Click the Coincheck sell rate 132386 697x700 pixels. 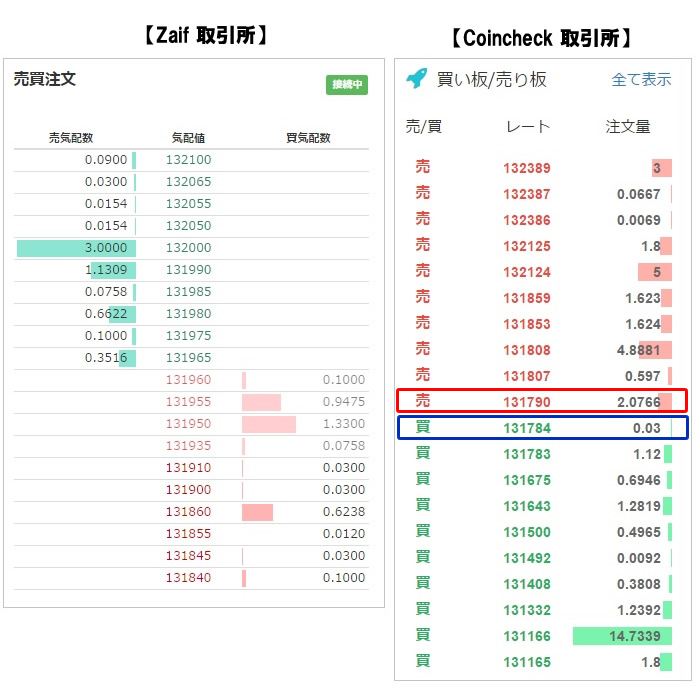527,220
